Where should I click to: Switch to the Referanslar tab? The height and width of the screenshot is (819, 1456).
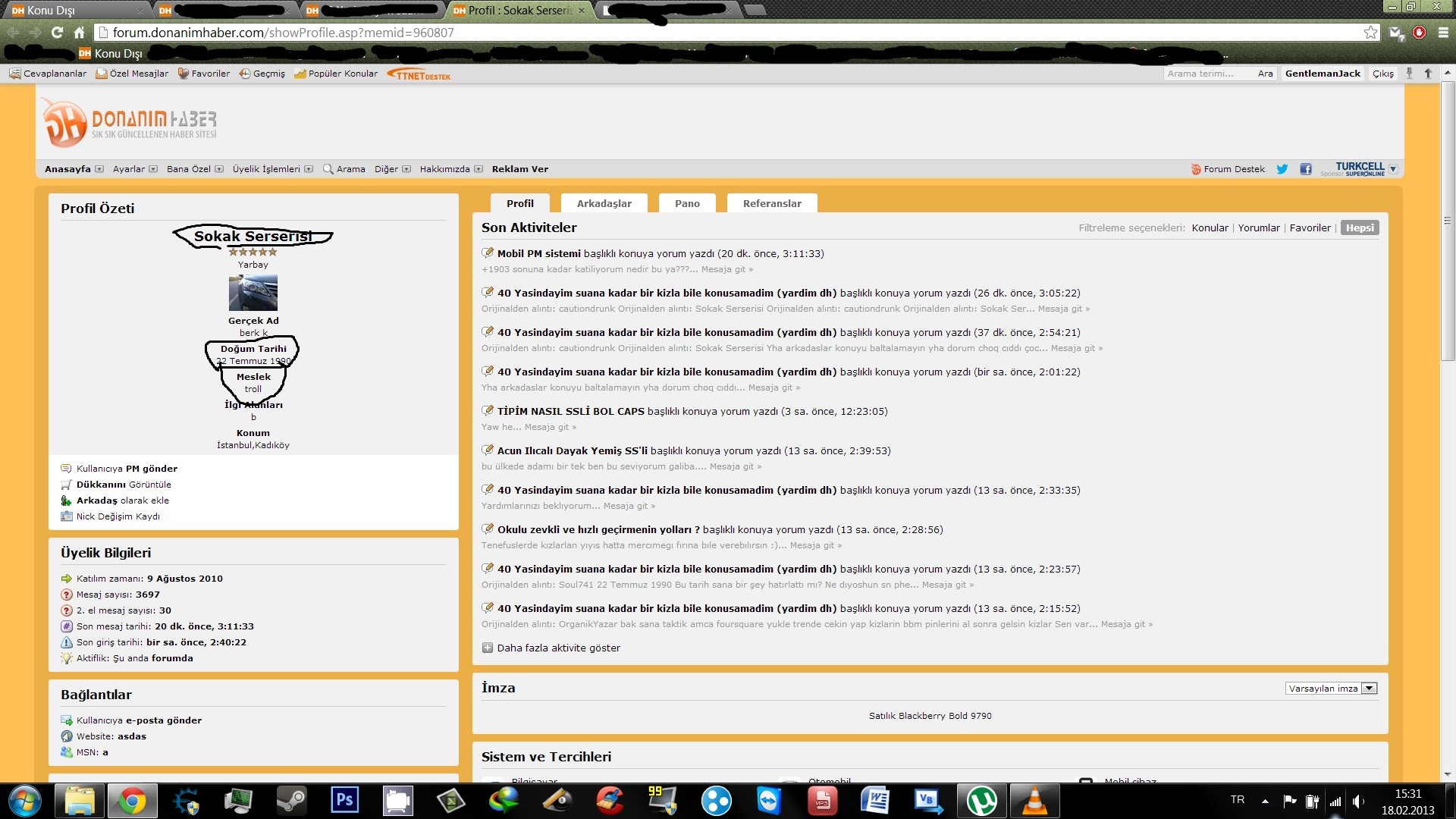click(772, 203)
